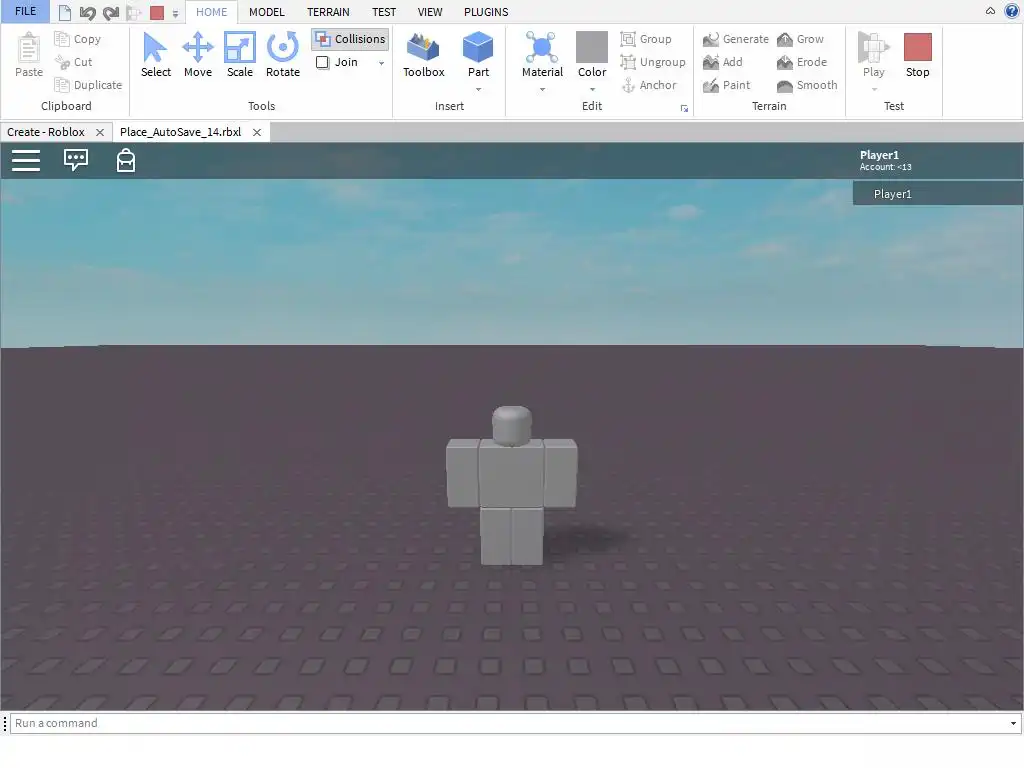The image size is (1024, 768).
Task: Ungroup the selected model
Action: click(653, 62)
